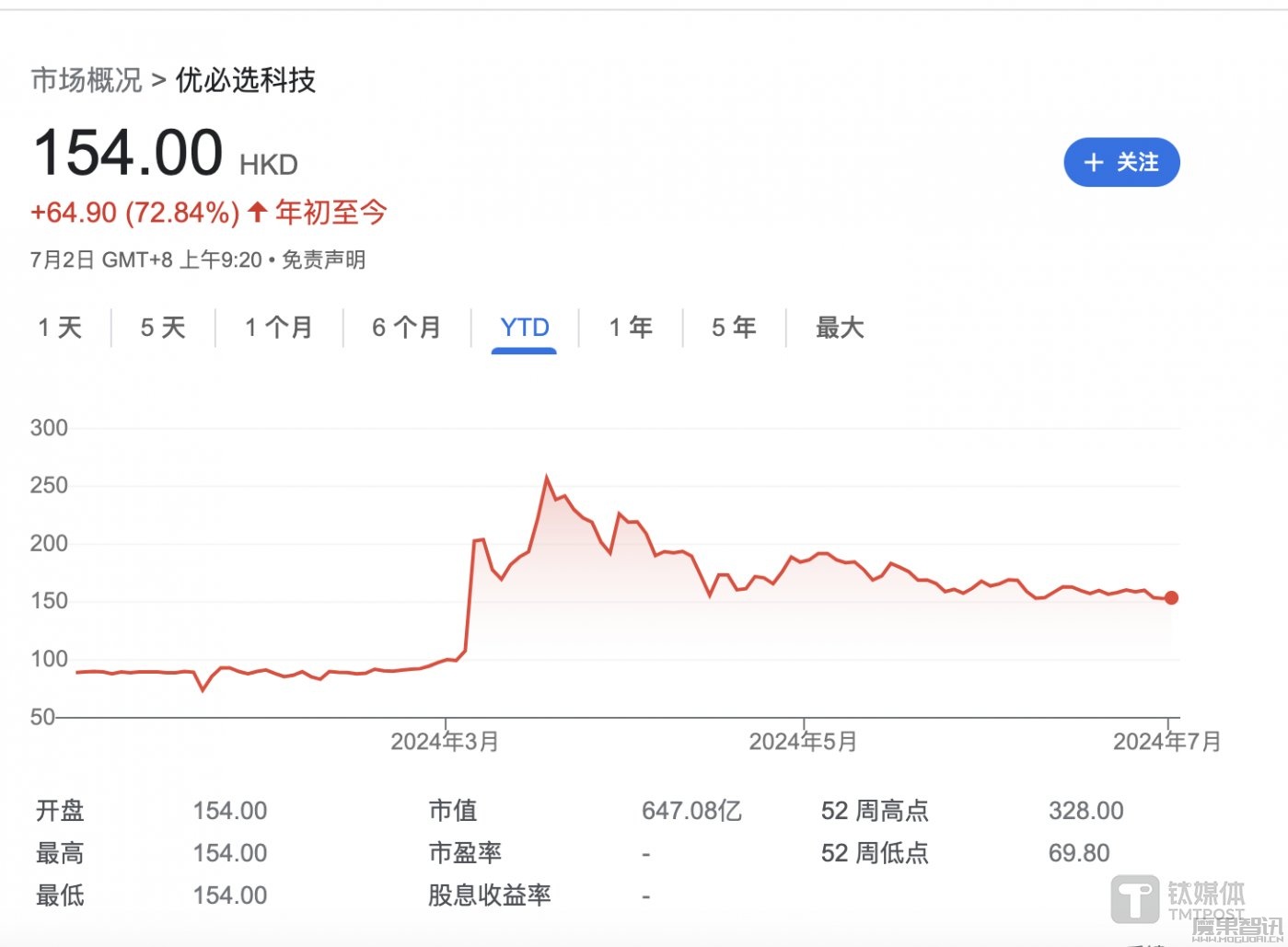Click the 年初至今 label
The height and width of the screenshot is (947, 1288).
(331, 213)
